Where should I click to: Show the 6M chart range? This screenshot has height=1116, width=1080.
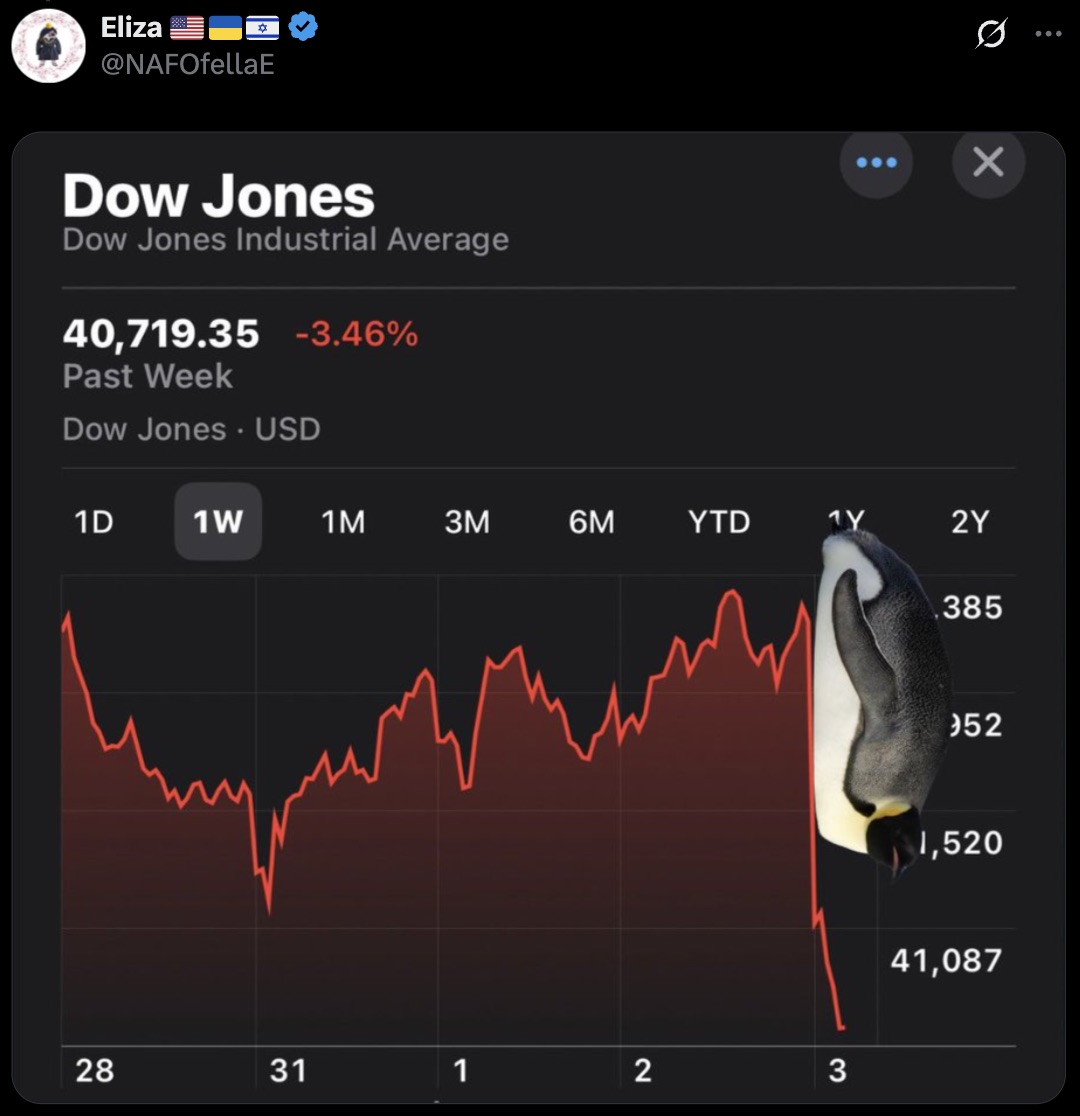pos(592,522)
